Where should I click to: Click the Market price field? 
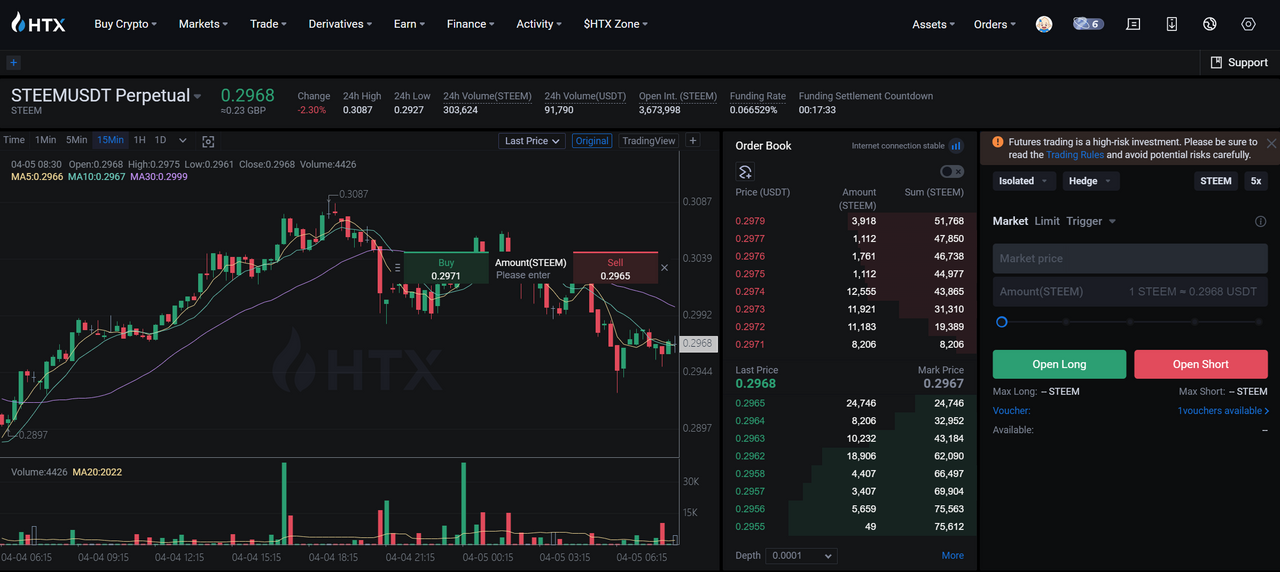[1130, 258]
